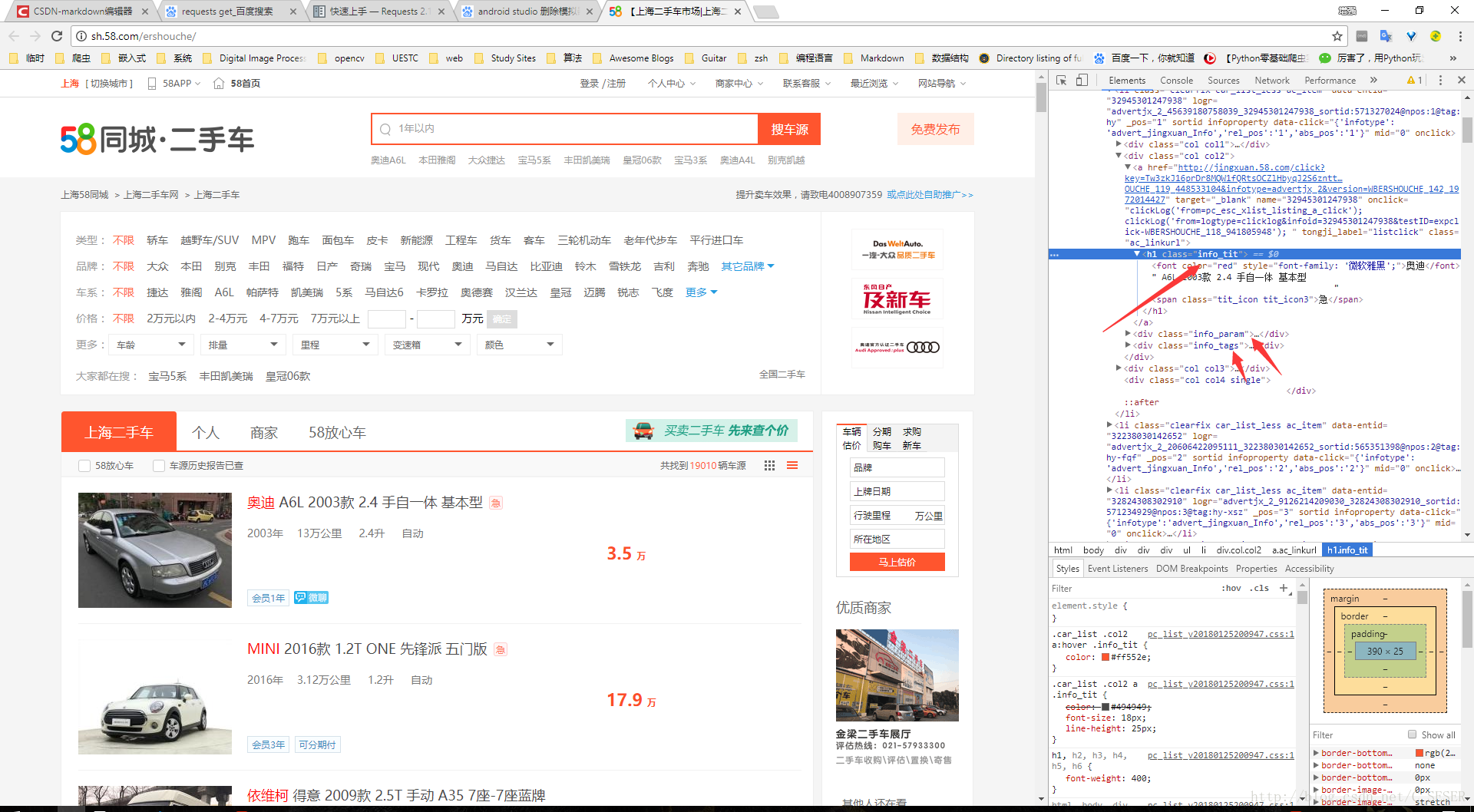Open the 里程 dropdown
The width and height of the screenshot is (1474, 812).
coord(335,345)
